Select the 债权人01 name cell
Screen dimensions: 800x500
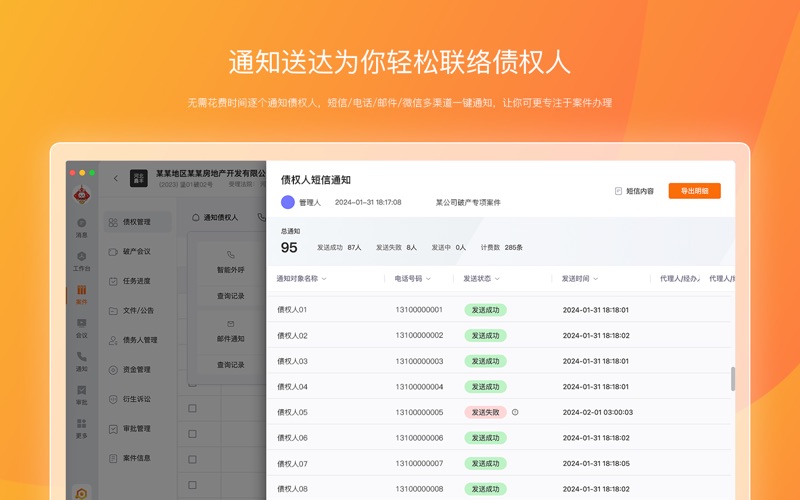[x=292, y=310]
